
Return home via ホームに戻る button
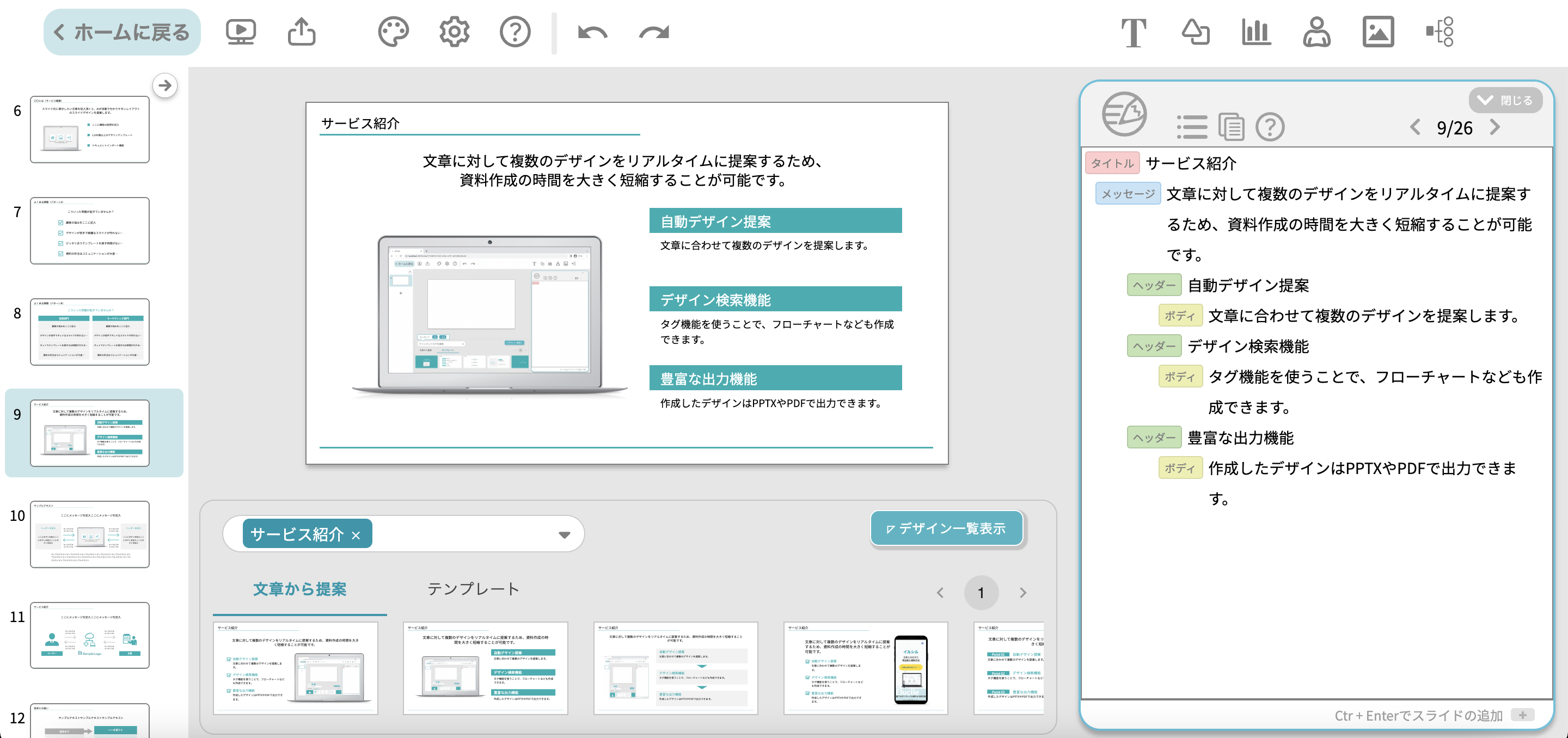(122, 32)
